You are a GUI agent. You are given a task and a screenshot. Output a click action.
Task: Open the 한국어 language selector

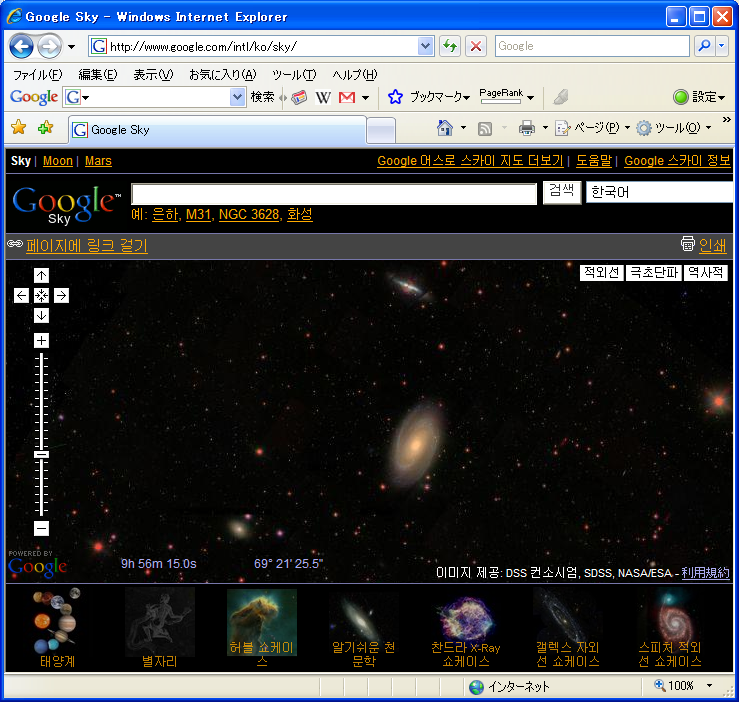point(659,192)
